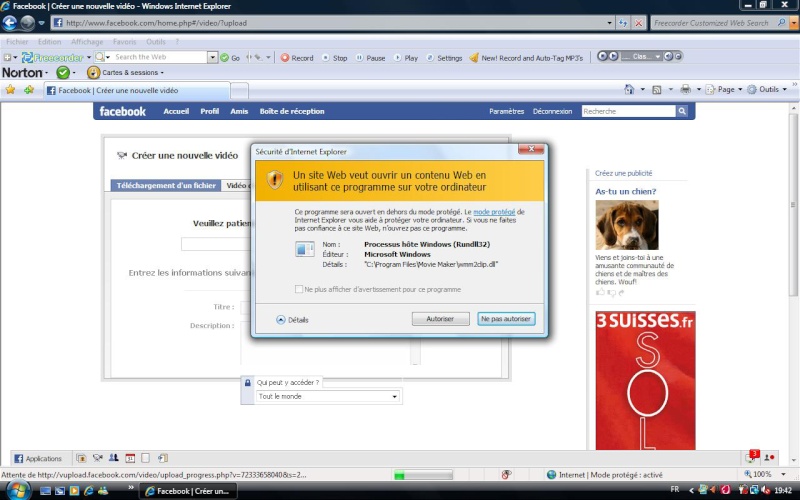Screen dimensions: 800x500
Task: Open Freecorder Settings
Action: [444, 58]
